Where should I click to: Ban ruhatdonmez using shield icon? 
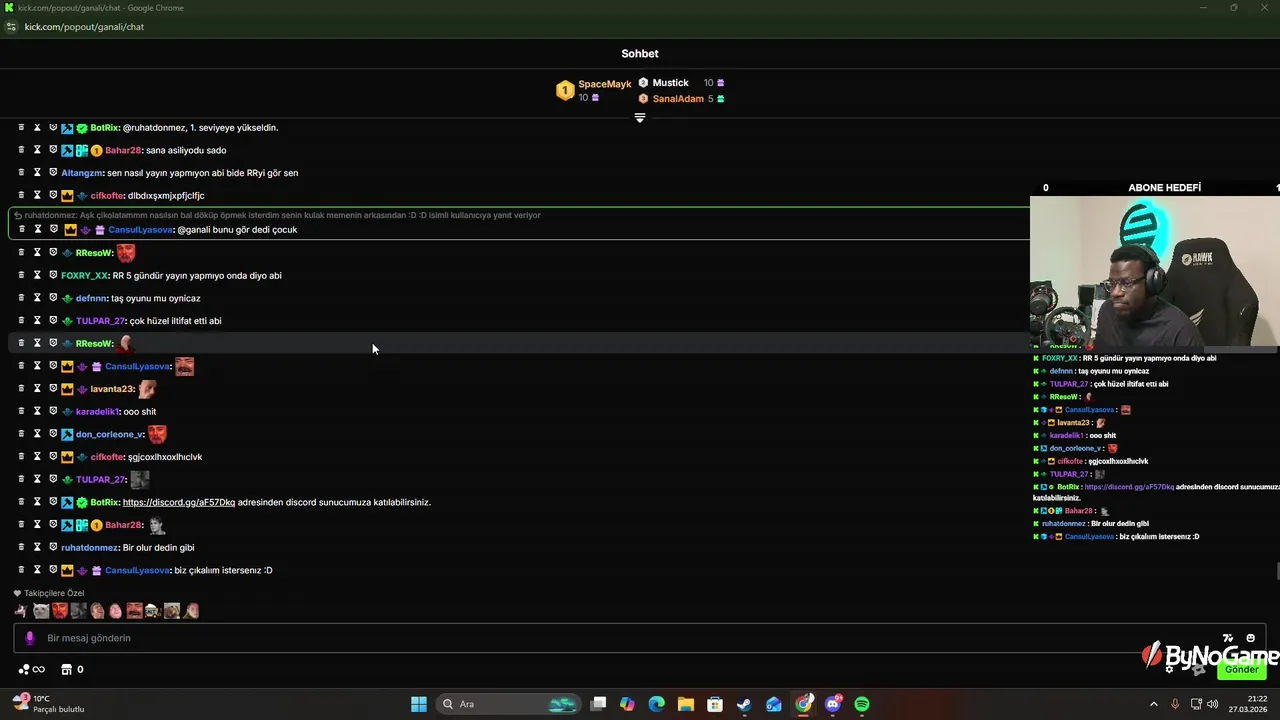(x=53, y=547)
